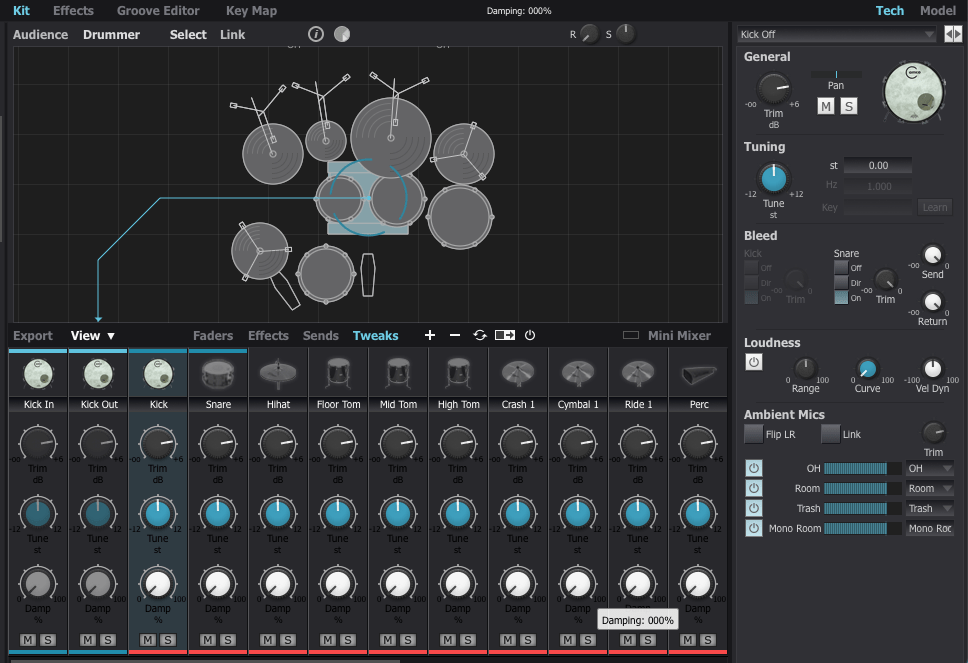This screenshot has width=968, height=663.
Task: Toggle the Loudness power button
Action: 753,362
